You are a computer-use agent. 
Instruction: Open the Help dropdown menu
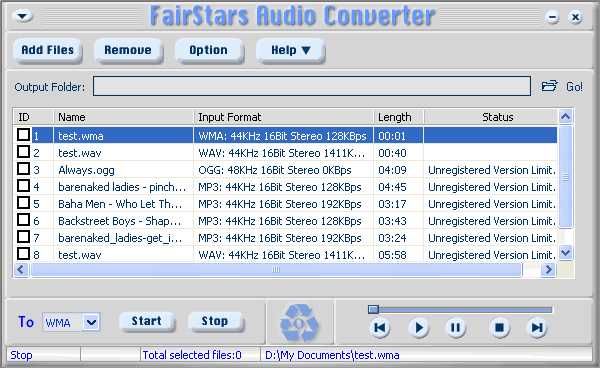[290, 50]
